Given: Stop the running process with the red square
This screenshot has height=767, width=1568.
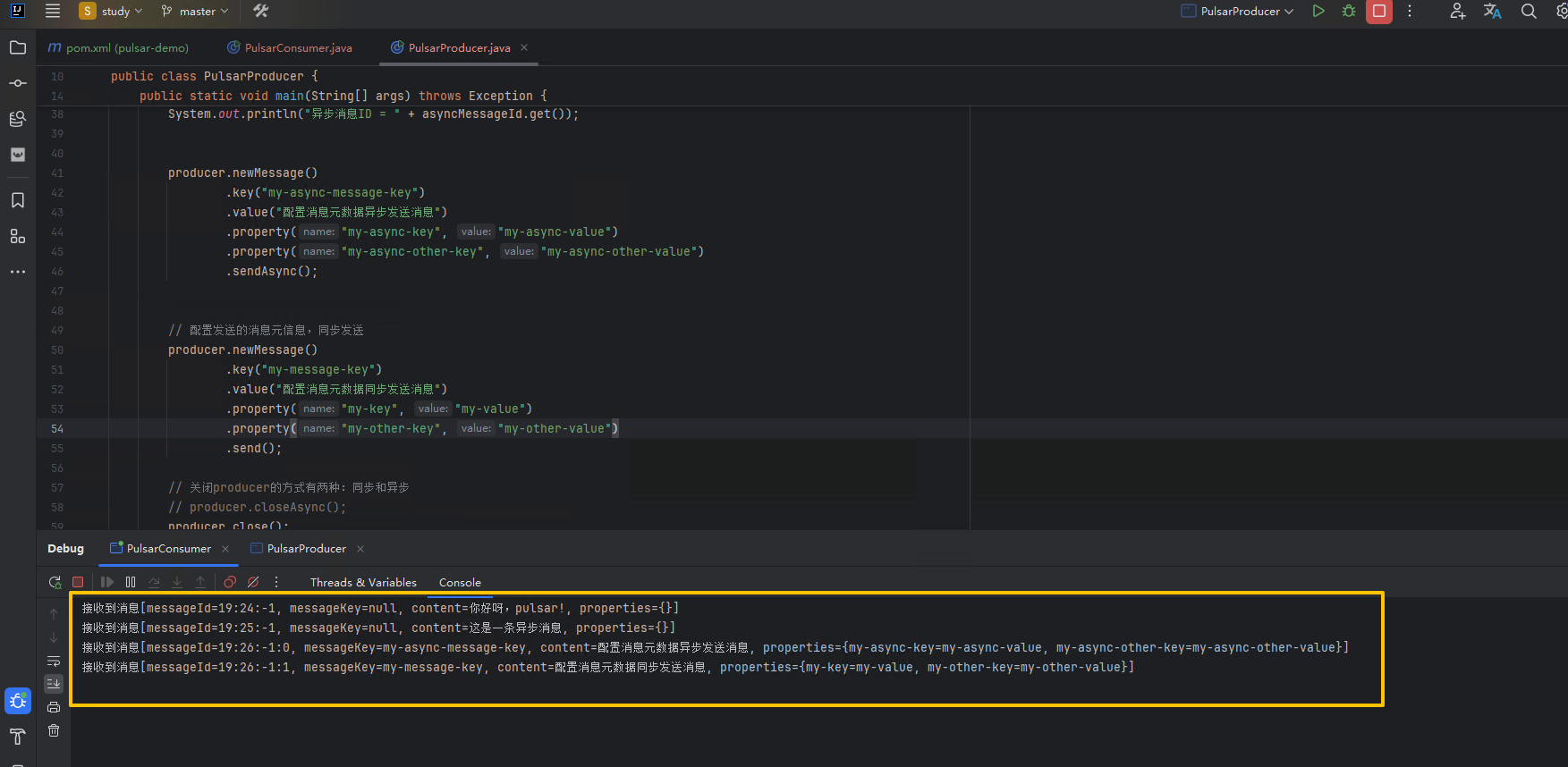Looking at the screenshot, I should pyautogui.click(x=1379, y=12).
